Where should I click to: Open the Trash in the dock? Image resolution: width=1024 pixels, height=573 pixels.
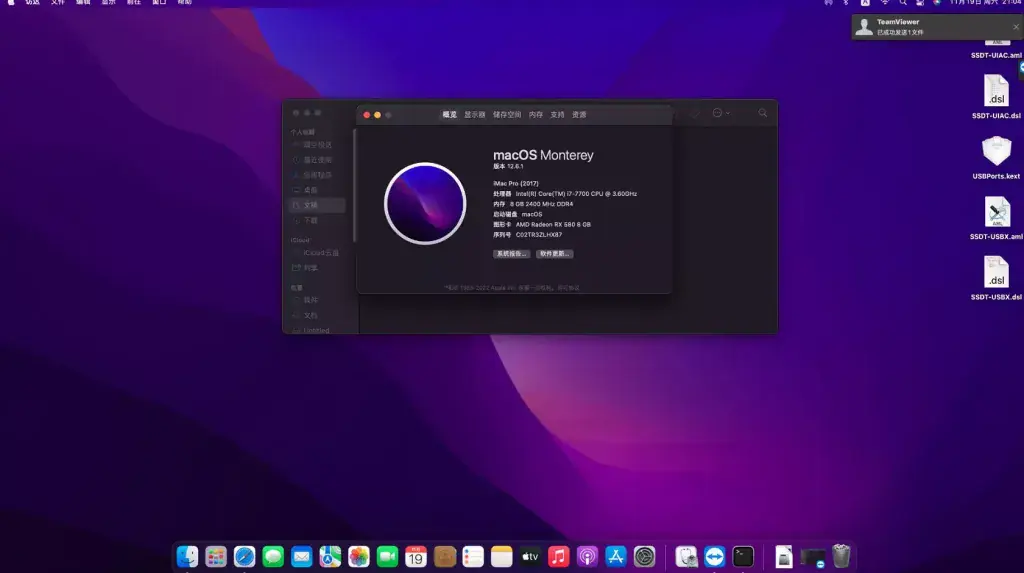(x=841, y=557)
